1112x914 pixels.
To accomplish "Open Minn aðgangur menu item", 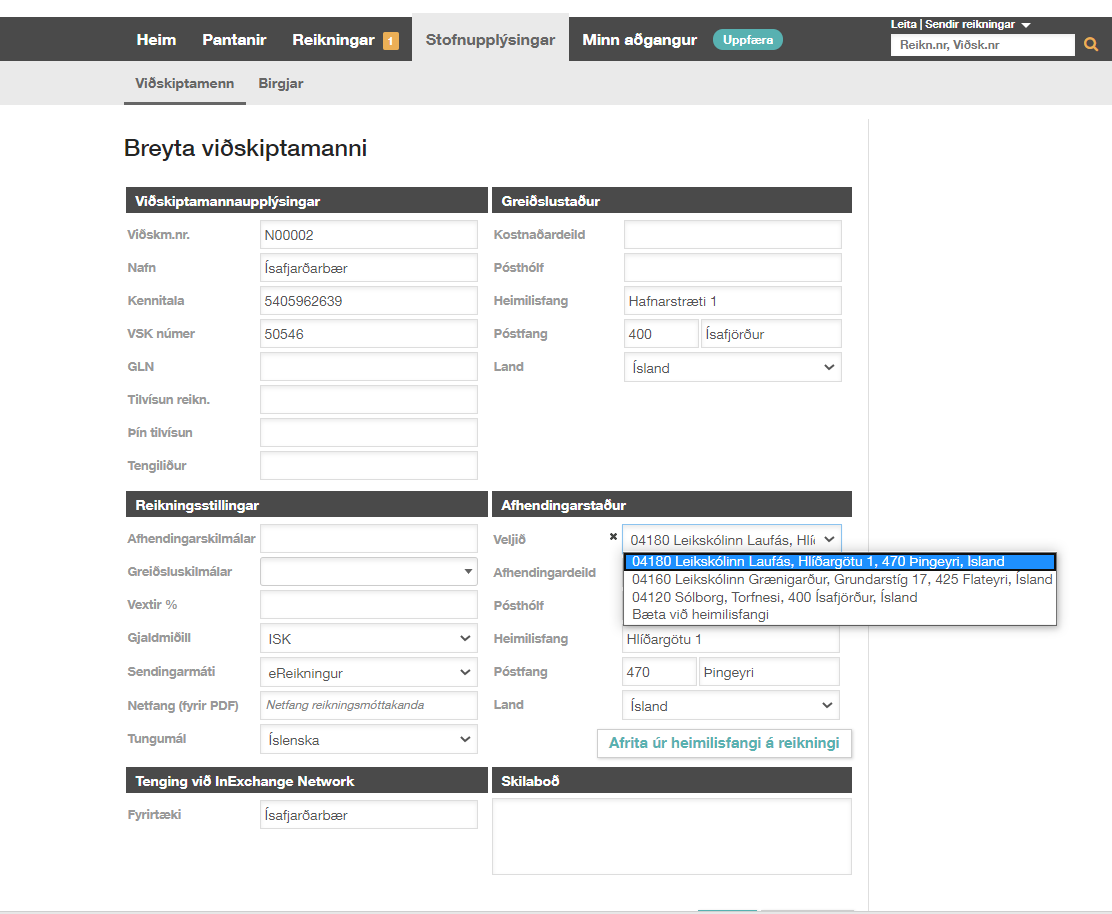I will point(639,40).
